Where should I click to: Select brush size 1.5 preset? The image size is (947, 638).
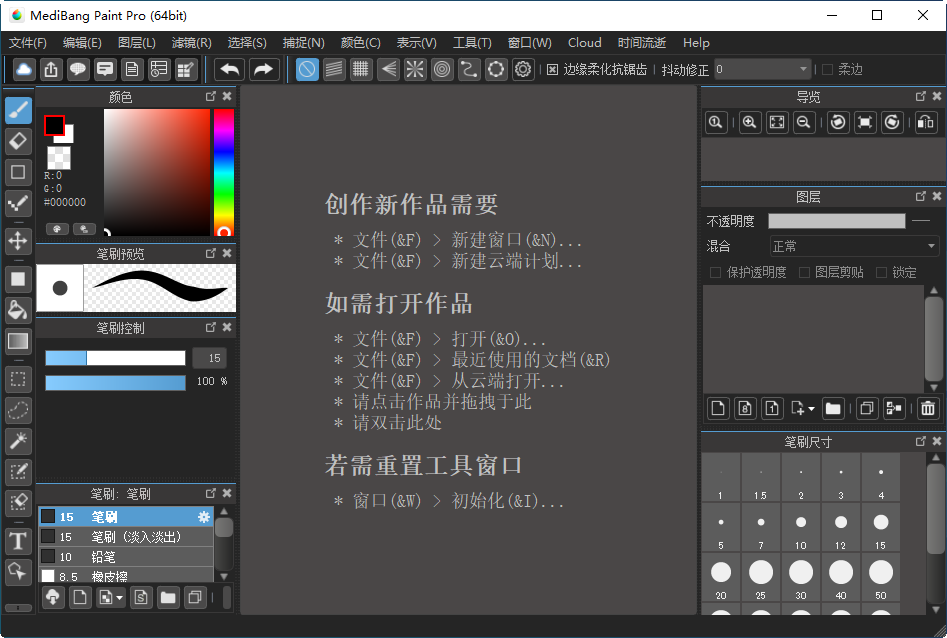tap(760, 478)
